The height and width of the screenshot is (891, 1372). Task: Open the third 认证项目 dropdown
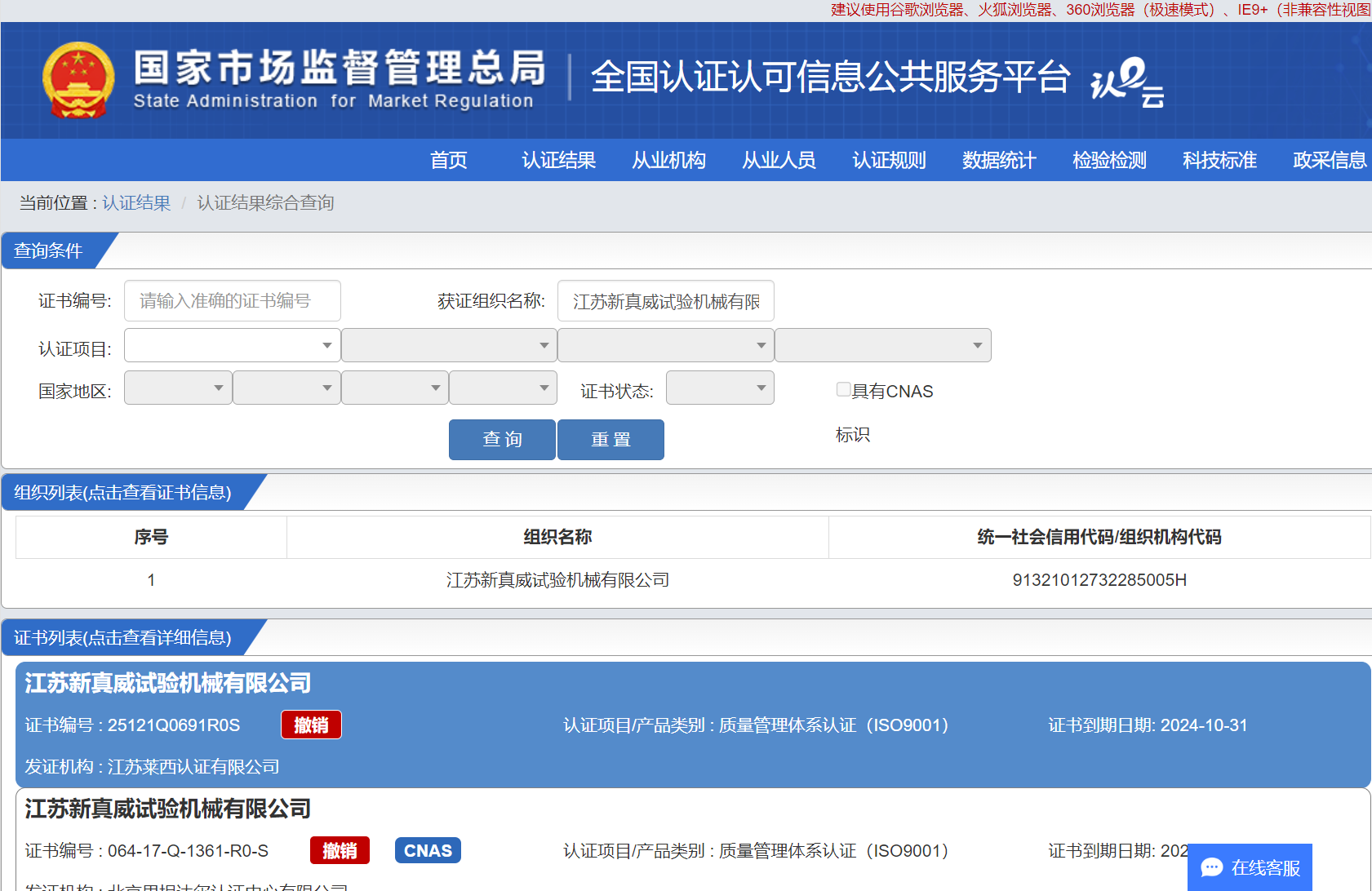(x=666, y=345)
